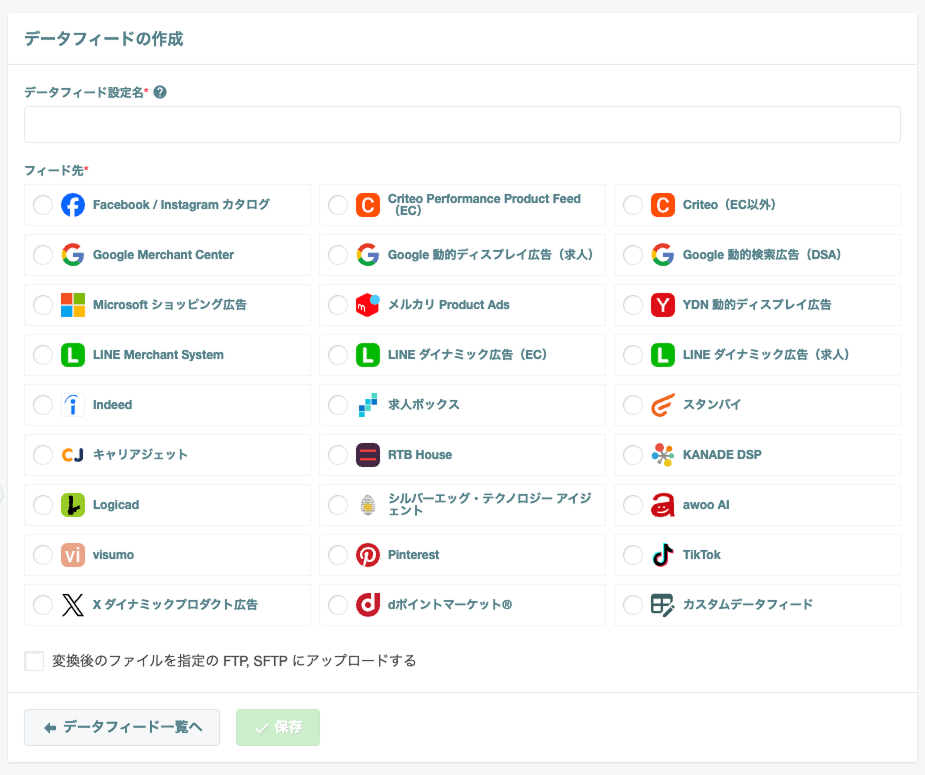Click the 求人ボックス label text
This screenshot has width=925, height=775.
tap(424, 405)
